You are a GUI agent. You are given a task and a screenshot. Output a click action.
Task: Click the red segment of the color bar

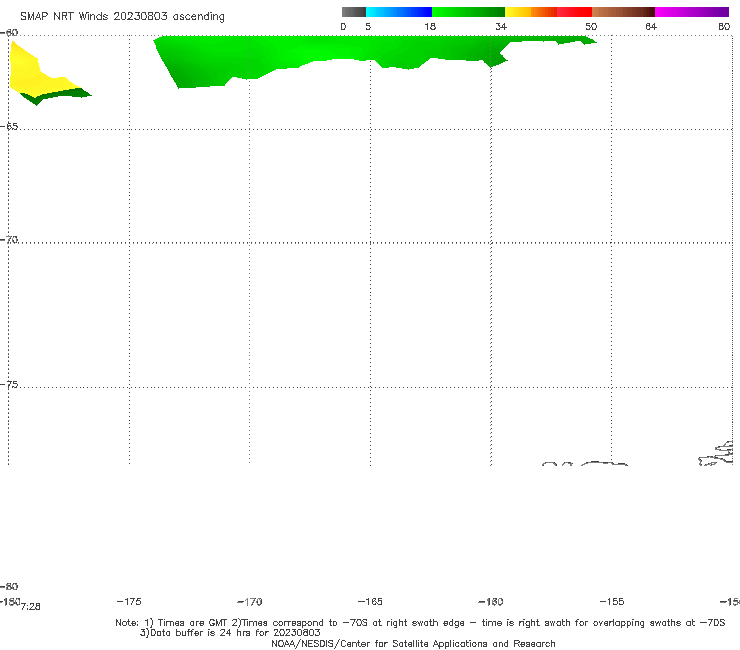[574, 12]
